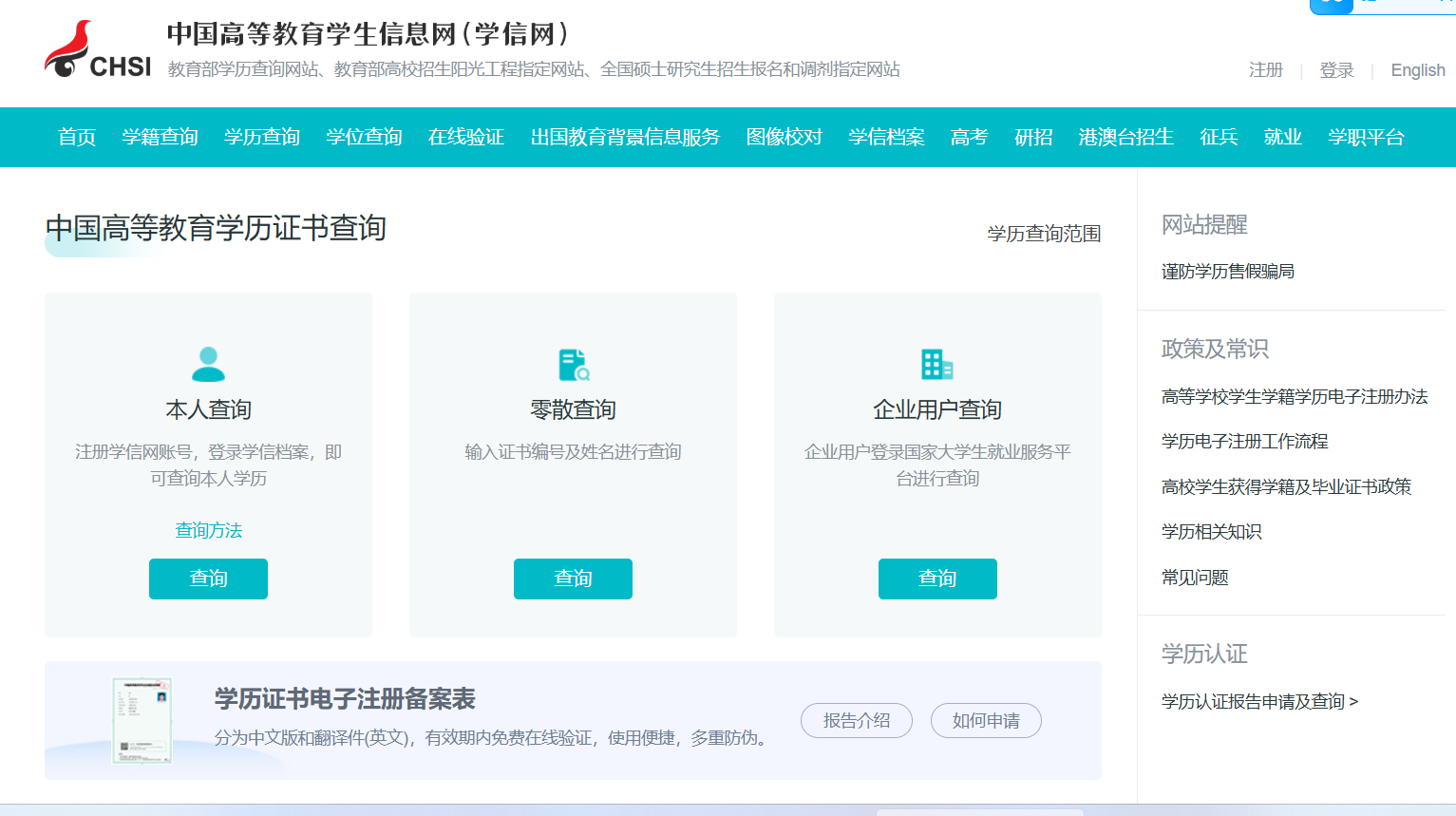Open 学历认证报告申请及查询 link
Viewport: 1456px width, 816px height.
1259,701
